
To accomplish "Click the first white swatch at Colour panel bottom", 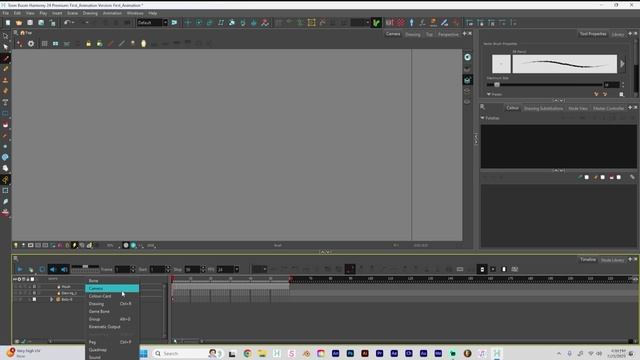I will 587,177.
